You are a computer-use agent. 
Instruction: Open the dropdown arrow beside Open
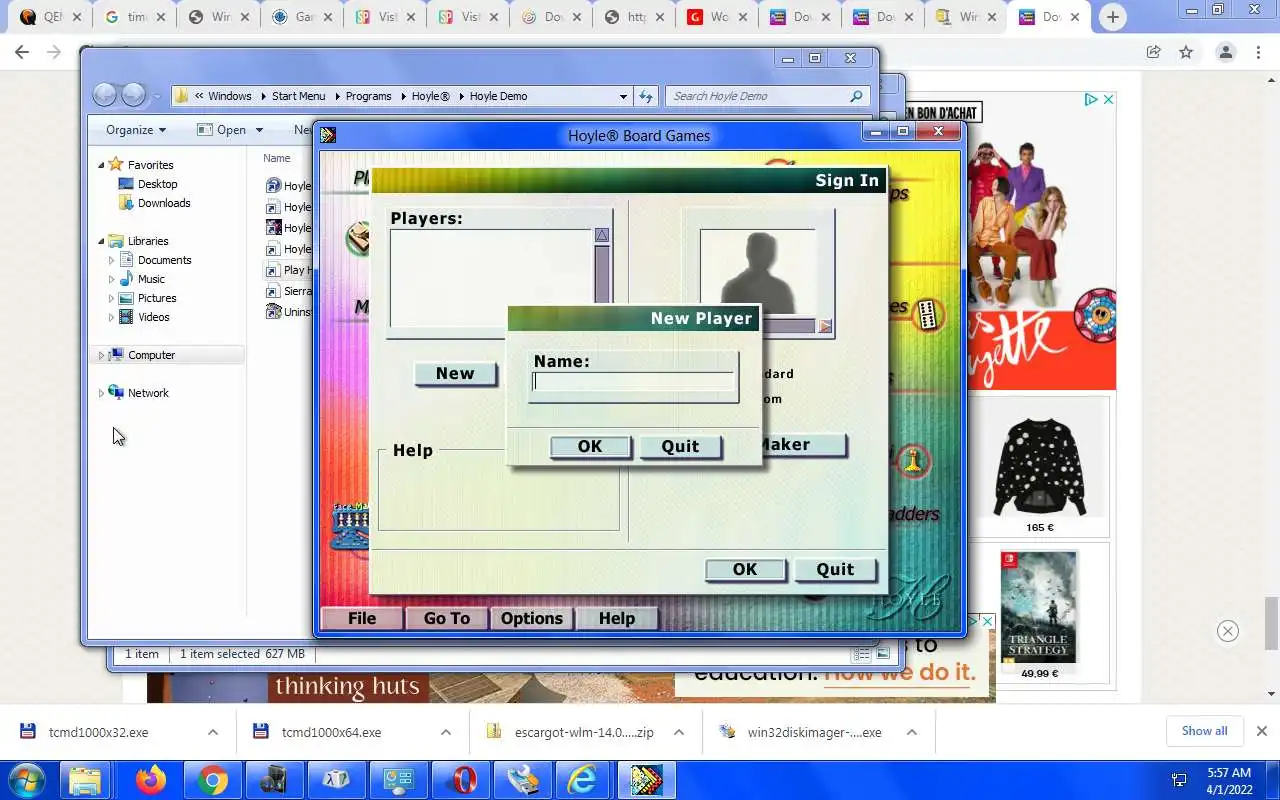tap(259, 130)
